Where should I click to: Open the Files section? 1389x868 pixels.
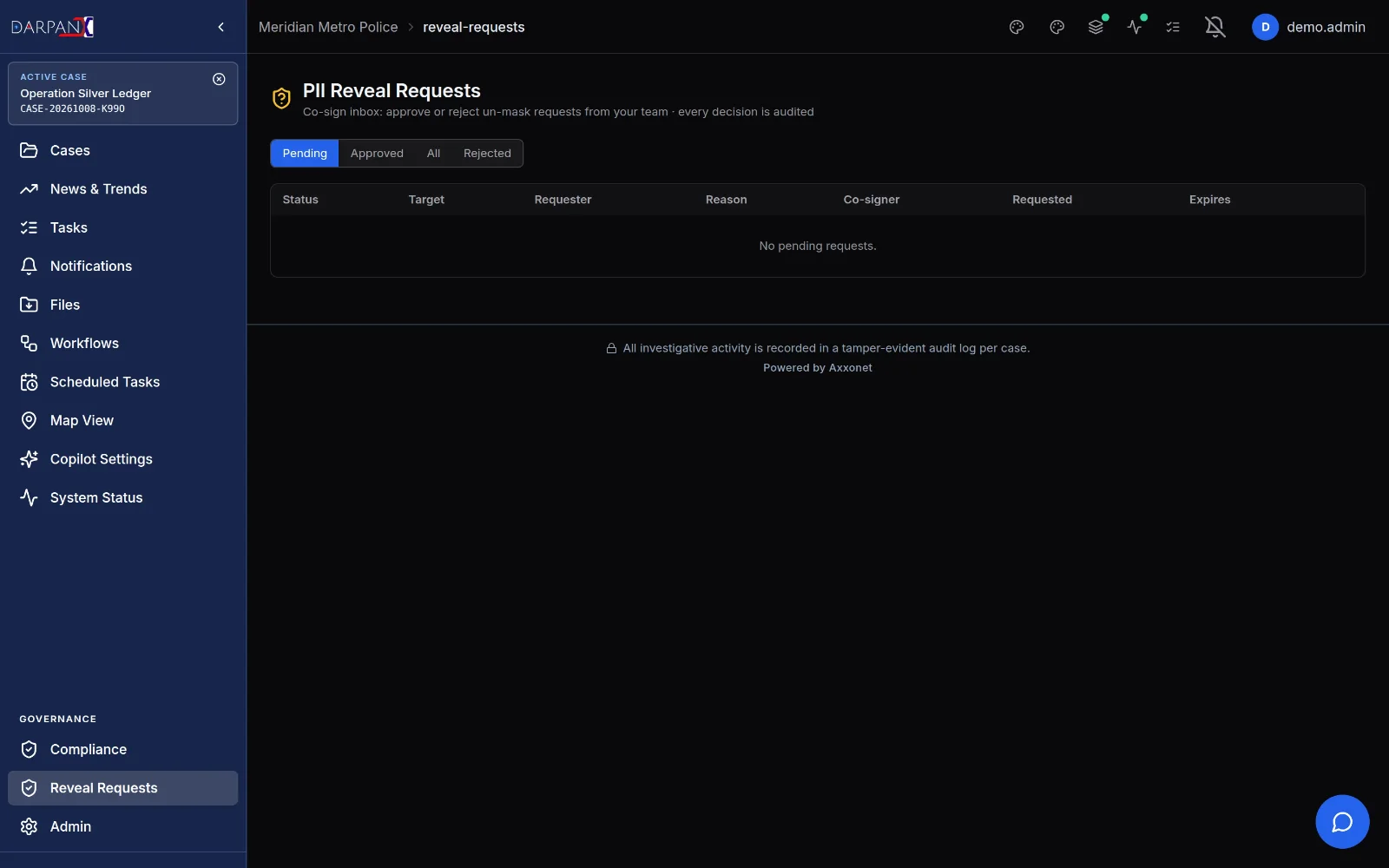coord(122,305)
